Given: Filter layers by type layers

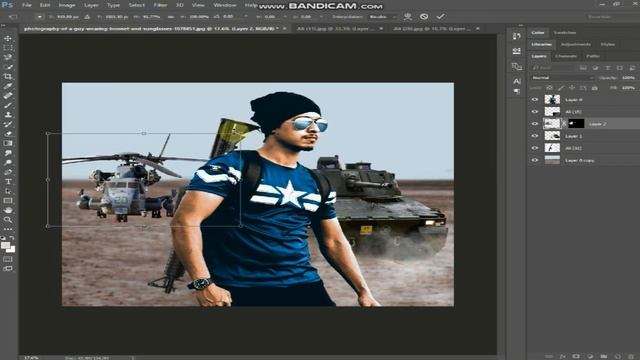Looking at the screenshot, I should coord(607,68).
